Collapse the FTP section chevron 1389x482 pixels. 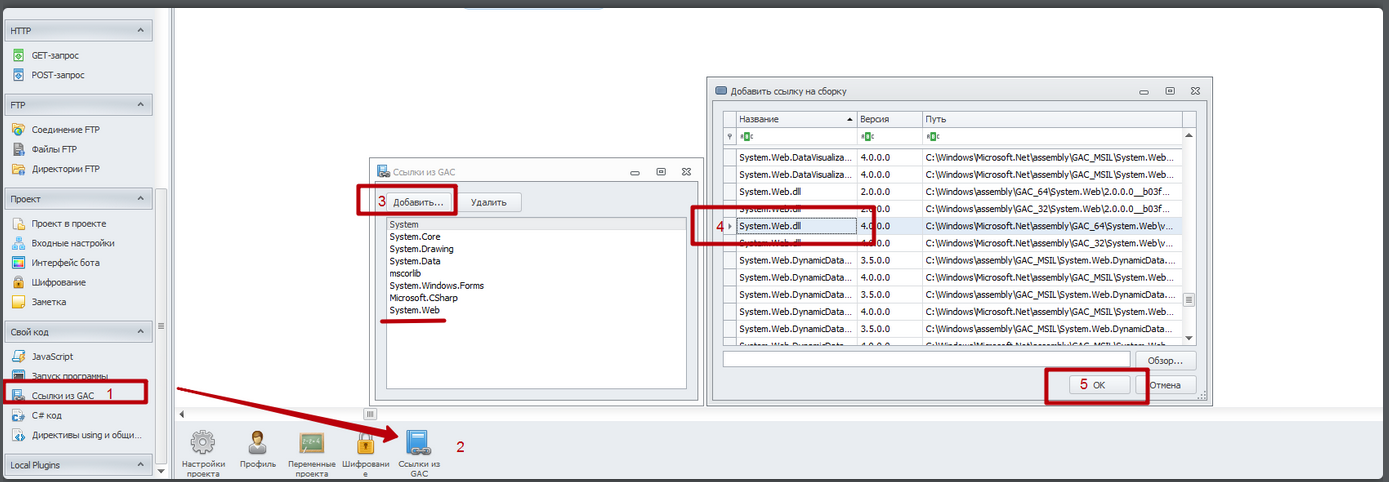(140, 105)
